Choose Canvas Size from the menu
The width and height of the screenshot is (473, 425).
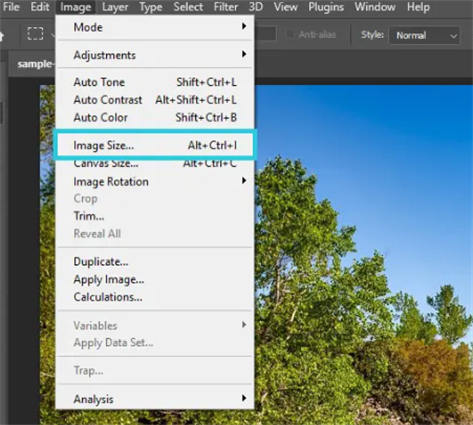point(155,164)
